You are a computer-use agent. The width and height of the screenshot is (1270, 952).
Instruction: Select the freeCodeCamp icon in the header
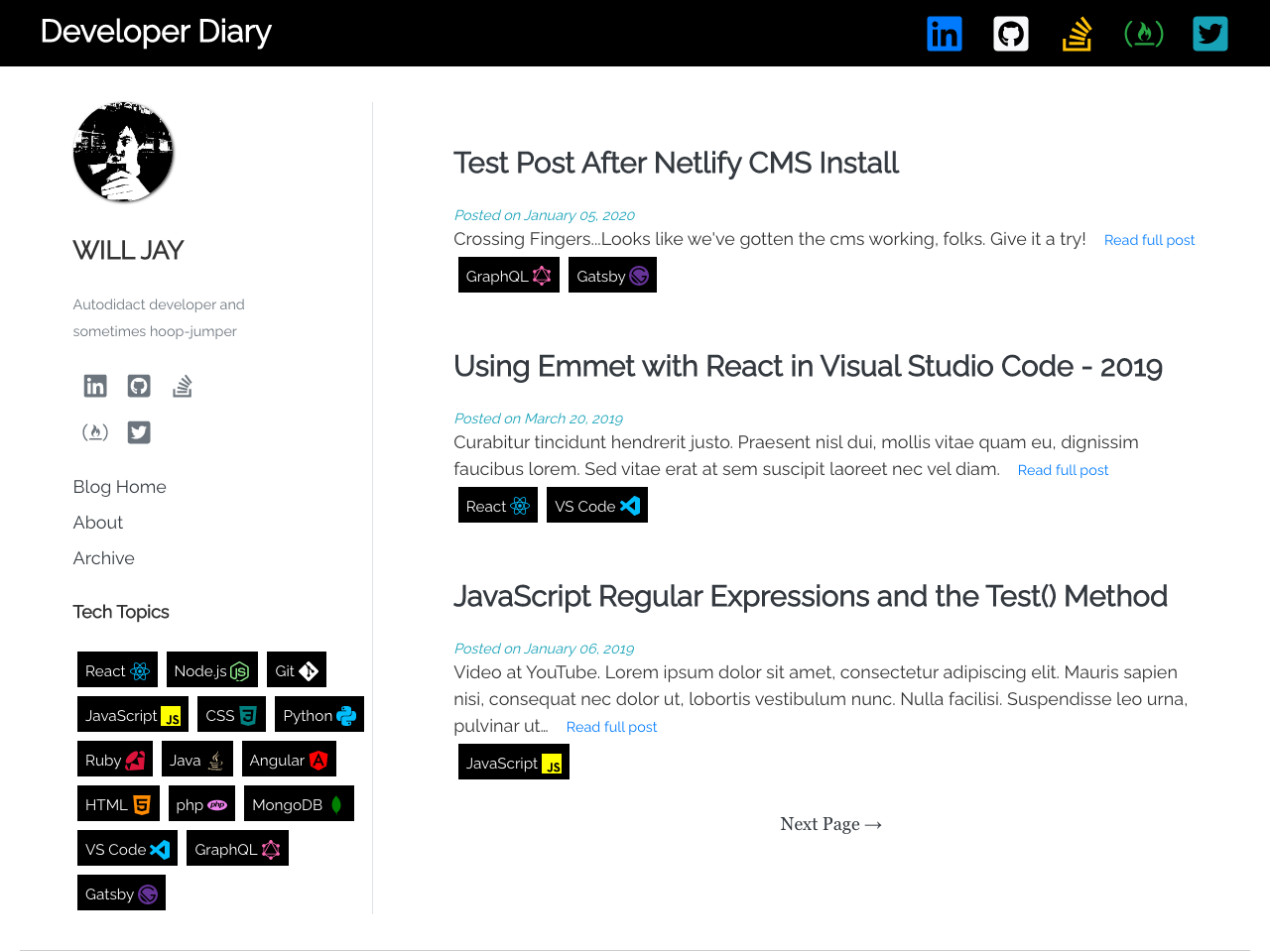[1143, 33]
